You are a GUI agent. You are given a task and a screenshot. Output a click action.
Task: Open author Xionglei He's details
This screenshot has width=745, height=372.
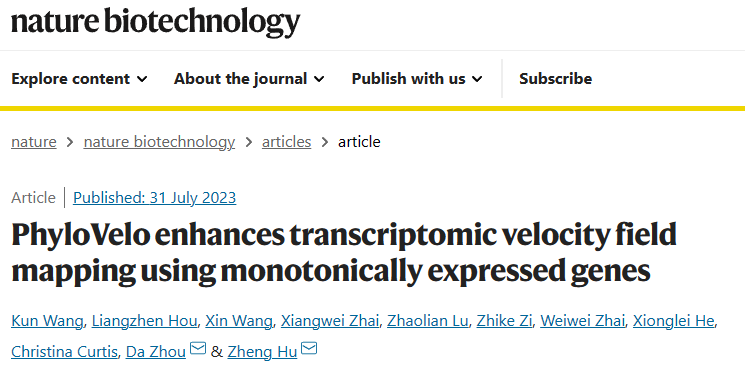click(674, 322)
